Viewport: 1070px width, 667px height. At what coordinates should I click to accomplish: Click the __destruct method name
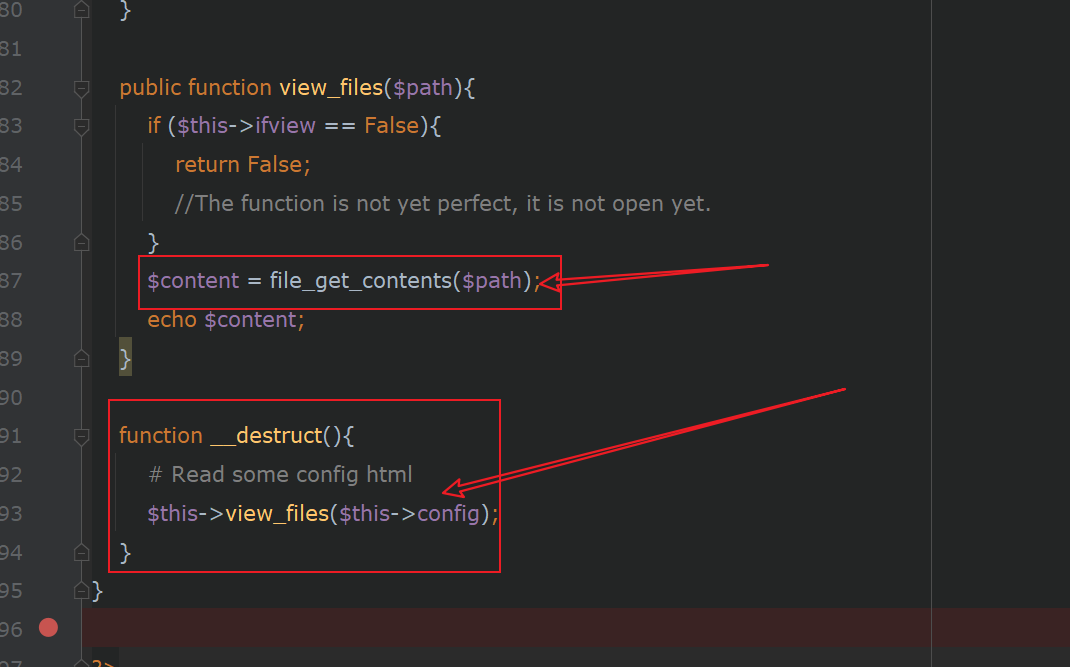click(265, 436)
